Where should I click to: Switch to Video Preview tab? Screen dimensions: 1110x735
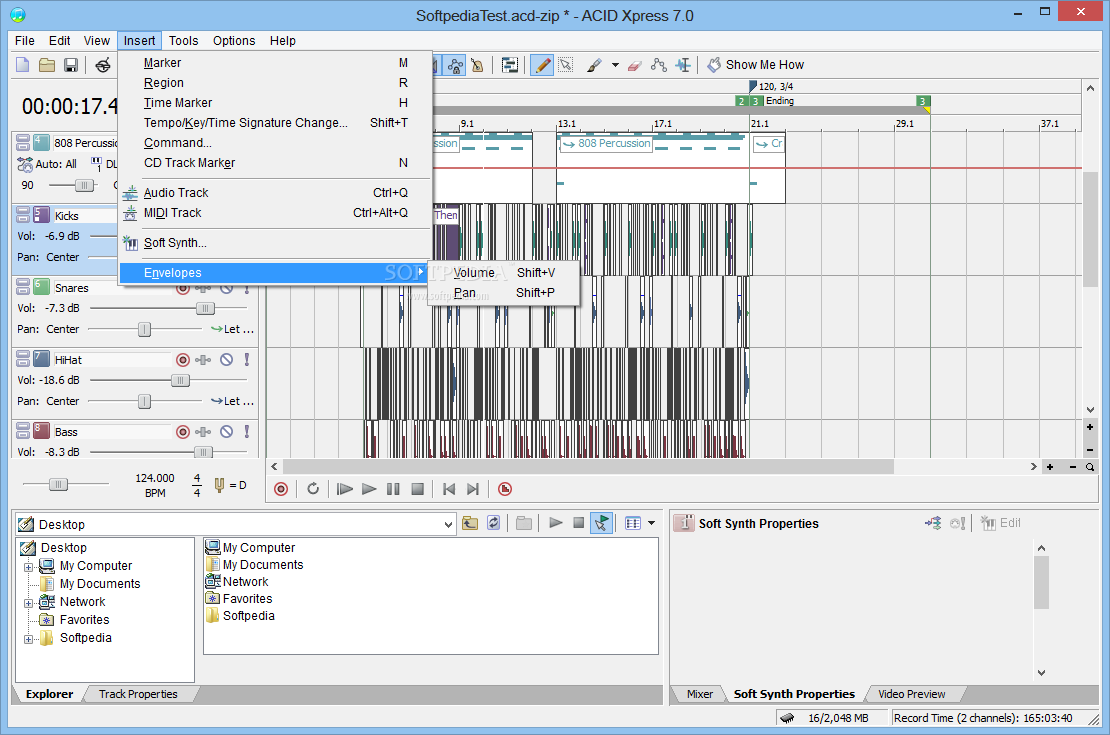pos(911,694)
